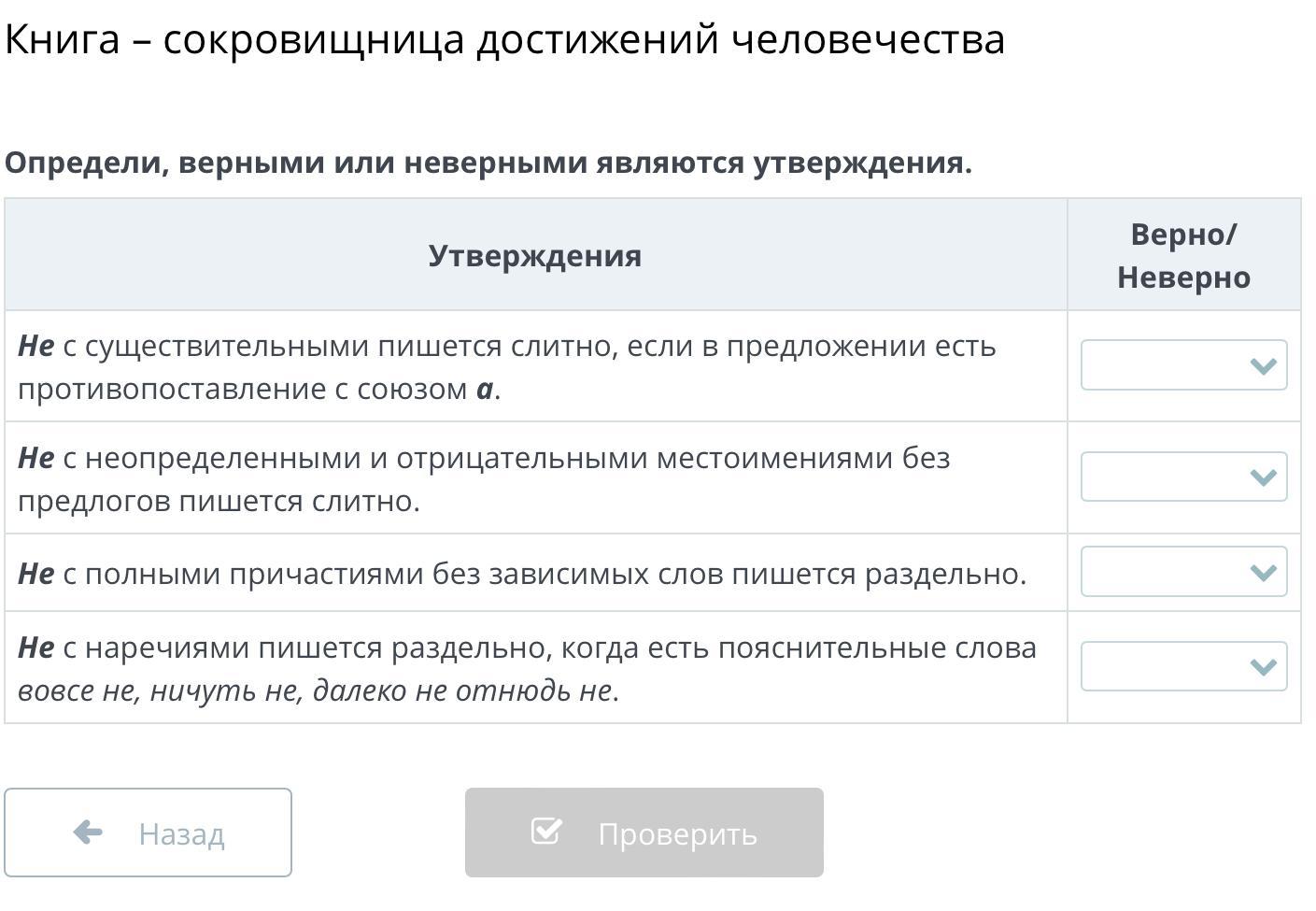Expand answer dropdown for полными причастиями statement
This screenshot has width=1316, height=911.
(x=1182, y=572)
